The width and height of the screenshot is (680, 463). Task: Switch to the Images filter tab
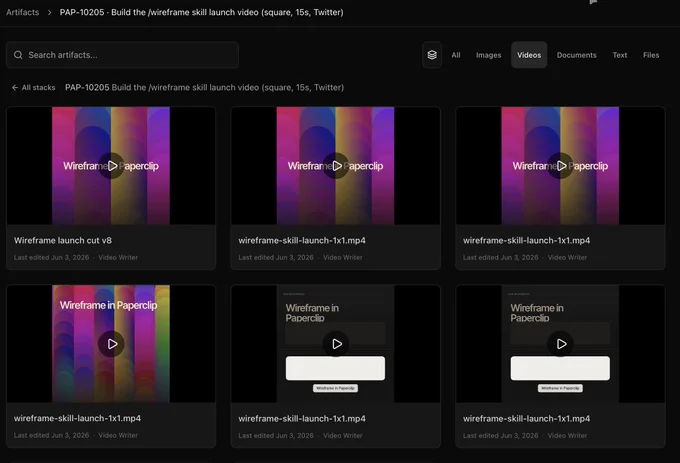coord(488,55)
